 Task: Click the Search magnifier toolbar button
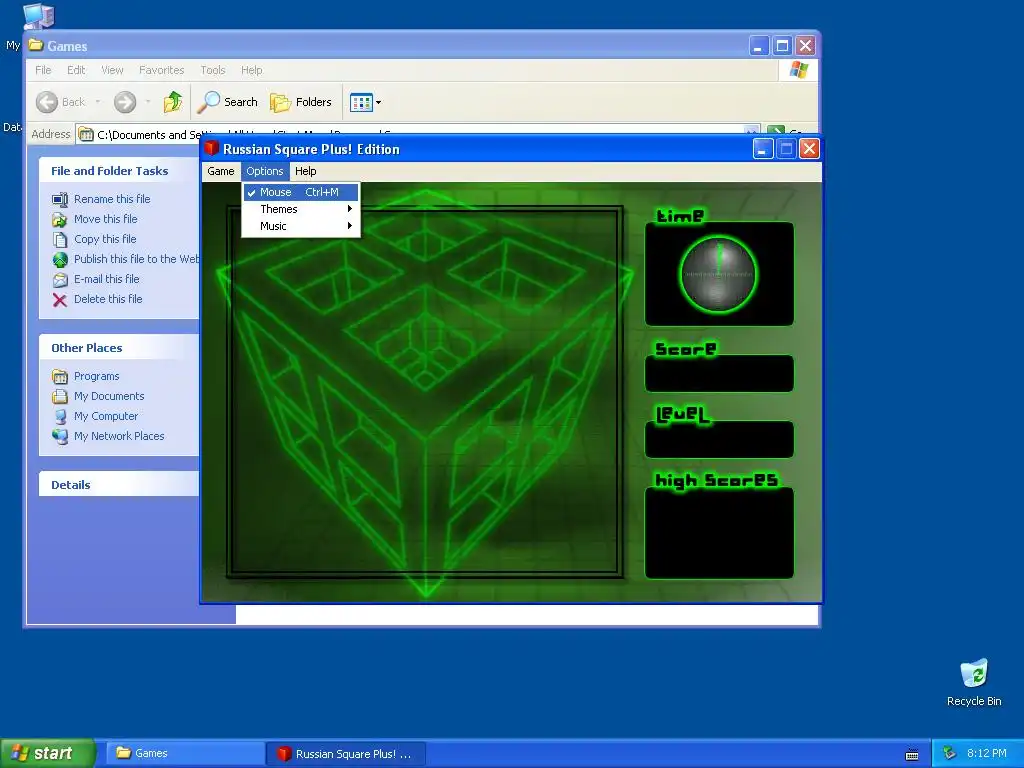[228, 102]
